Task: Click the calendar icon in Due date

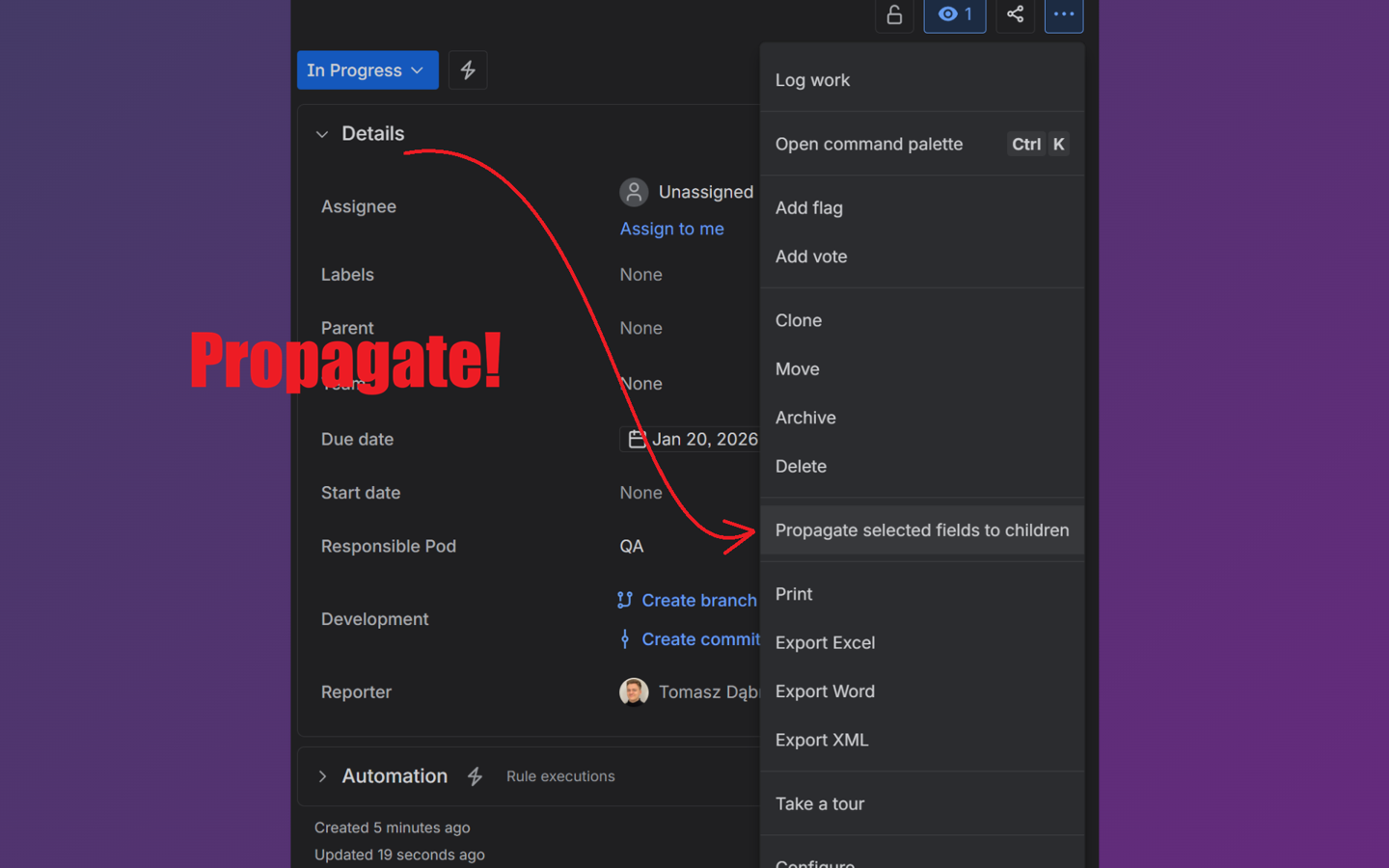Action: [x=637, y=439]
